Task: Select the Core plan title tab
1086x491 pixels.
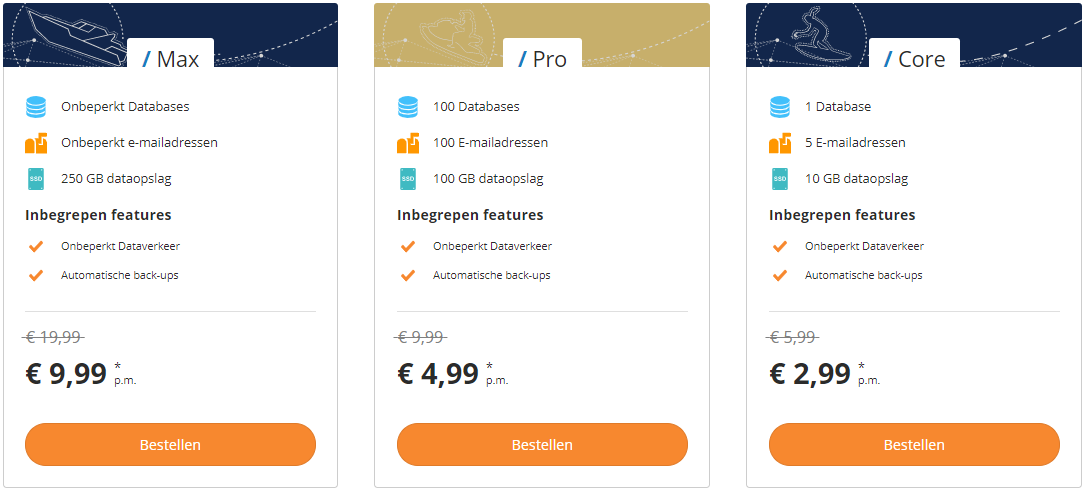Action: [914, 59]
